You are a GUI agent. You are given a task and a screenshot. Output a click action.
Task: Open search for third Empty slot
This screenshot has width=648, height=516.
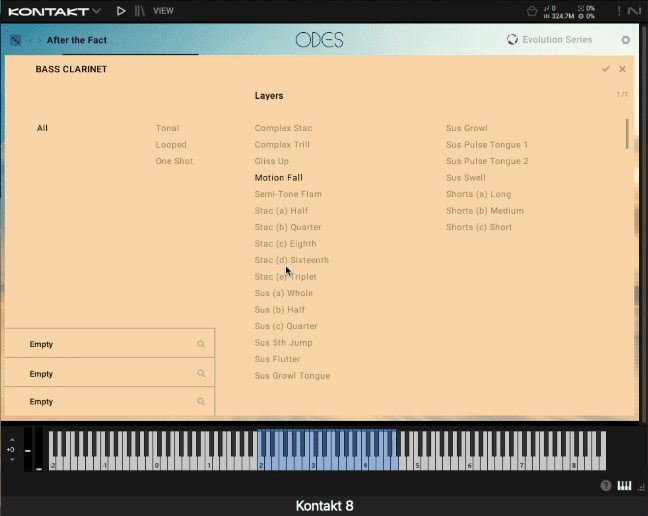[201, 402]
